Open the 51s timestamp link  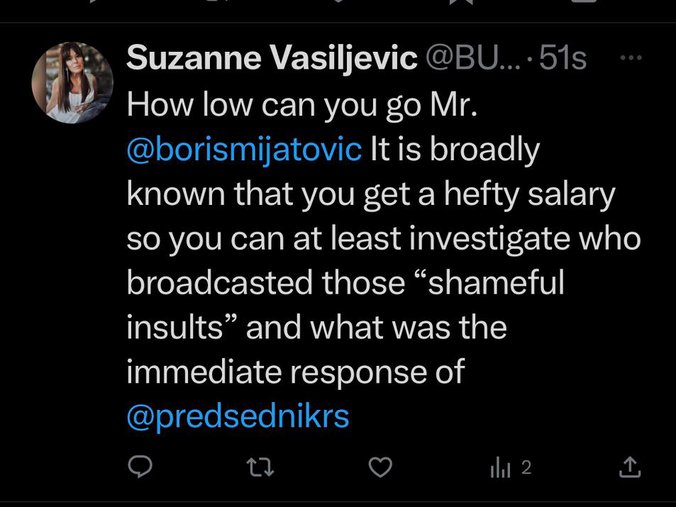pyautogui.click(x=563, y=60)
